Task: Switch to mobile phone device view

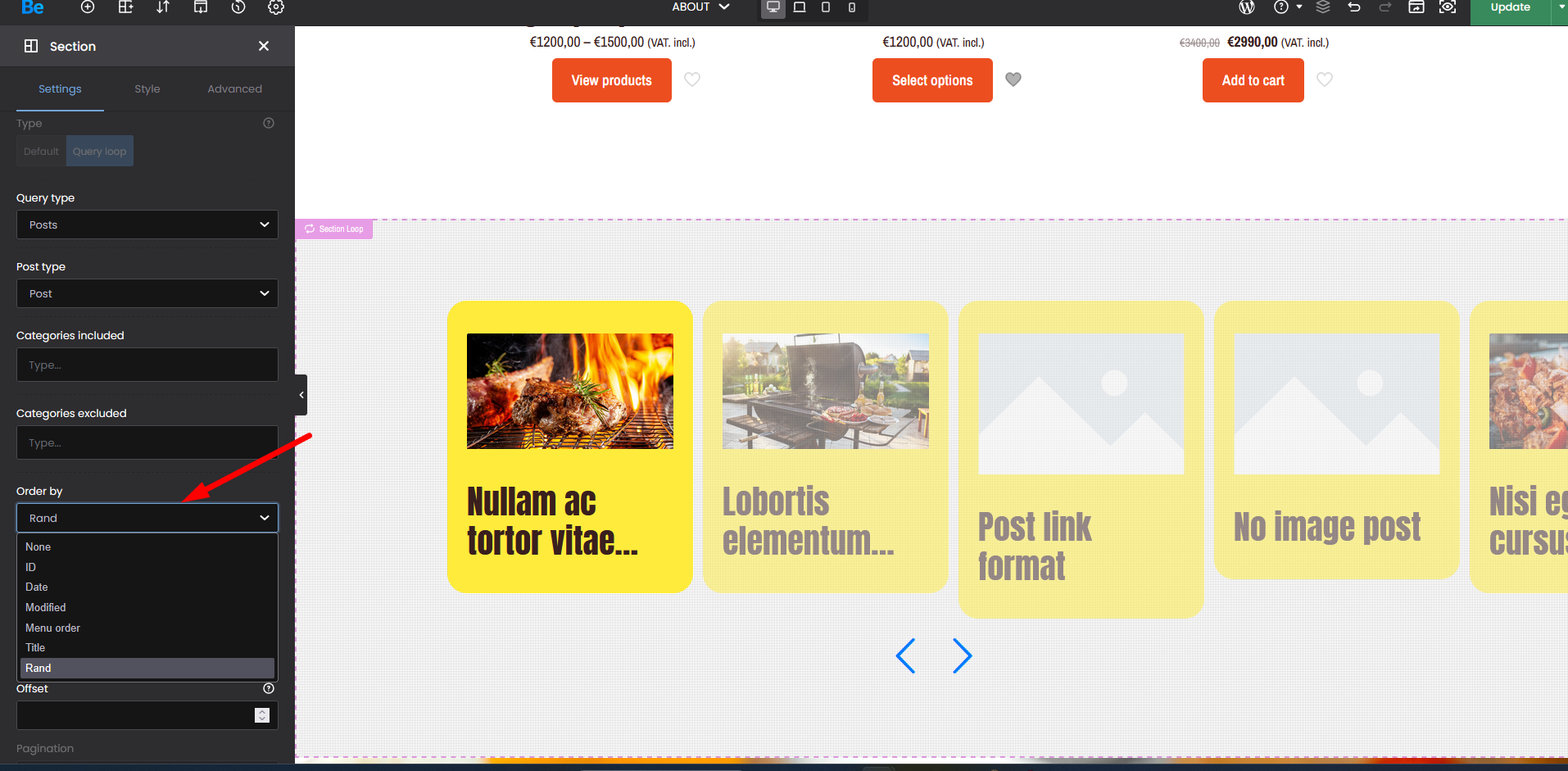Action: [x=852, y=7]
